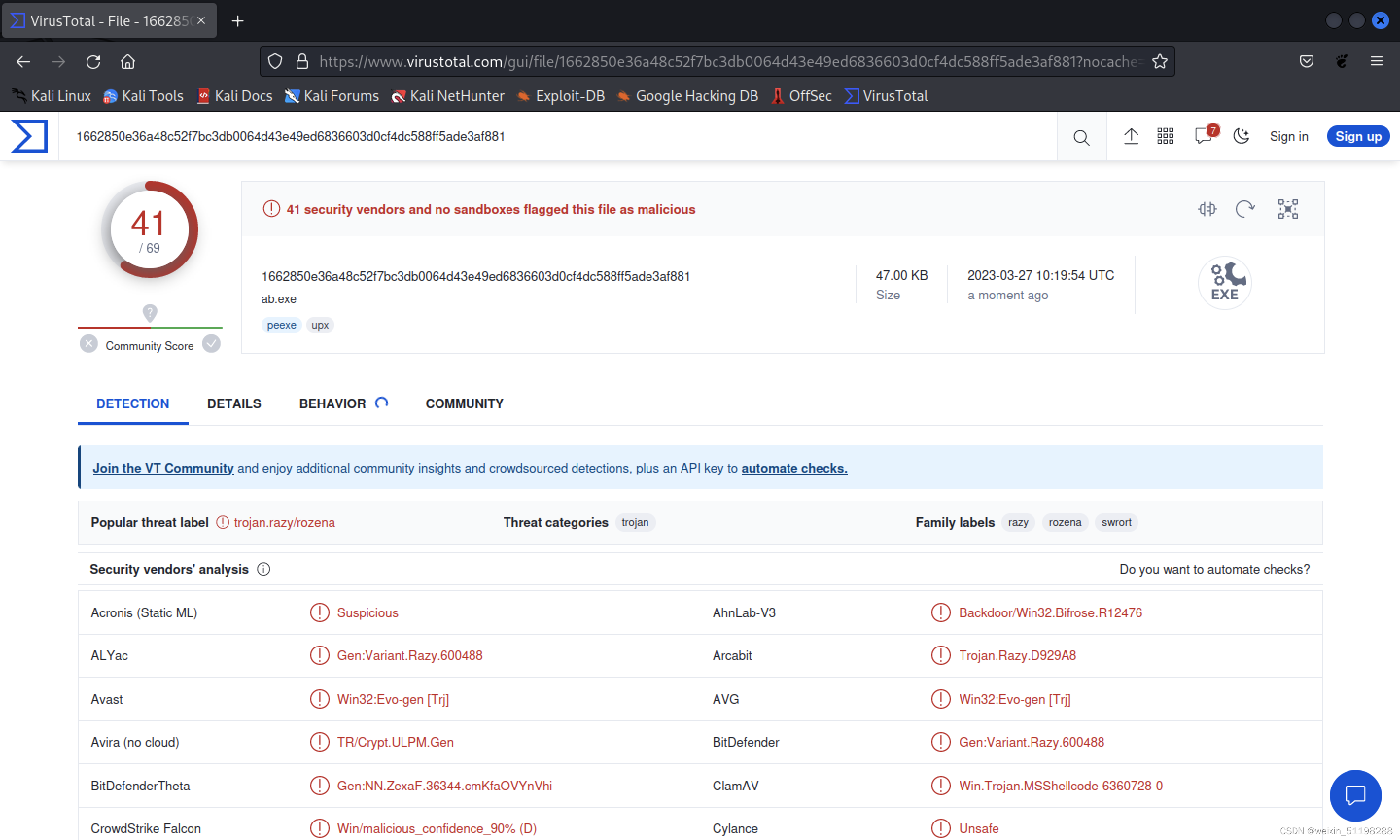Image resolution: width=1400 pixels, height=840 pixels.
Task: Open the graph view icon
Action: tap(1287, 209)
